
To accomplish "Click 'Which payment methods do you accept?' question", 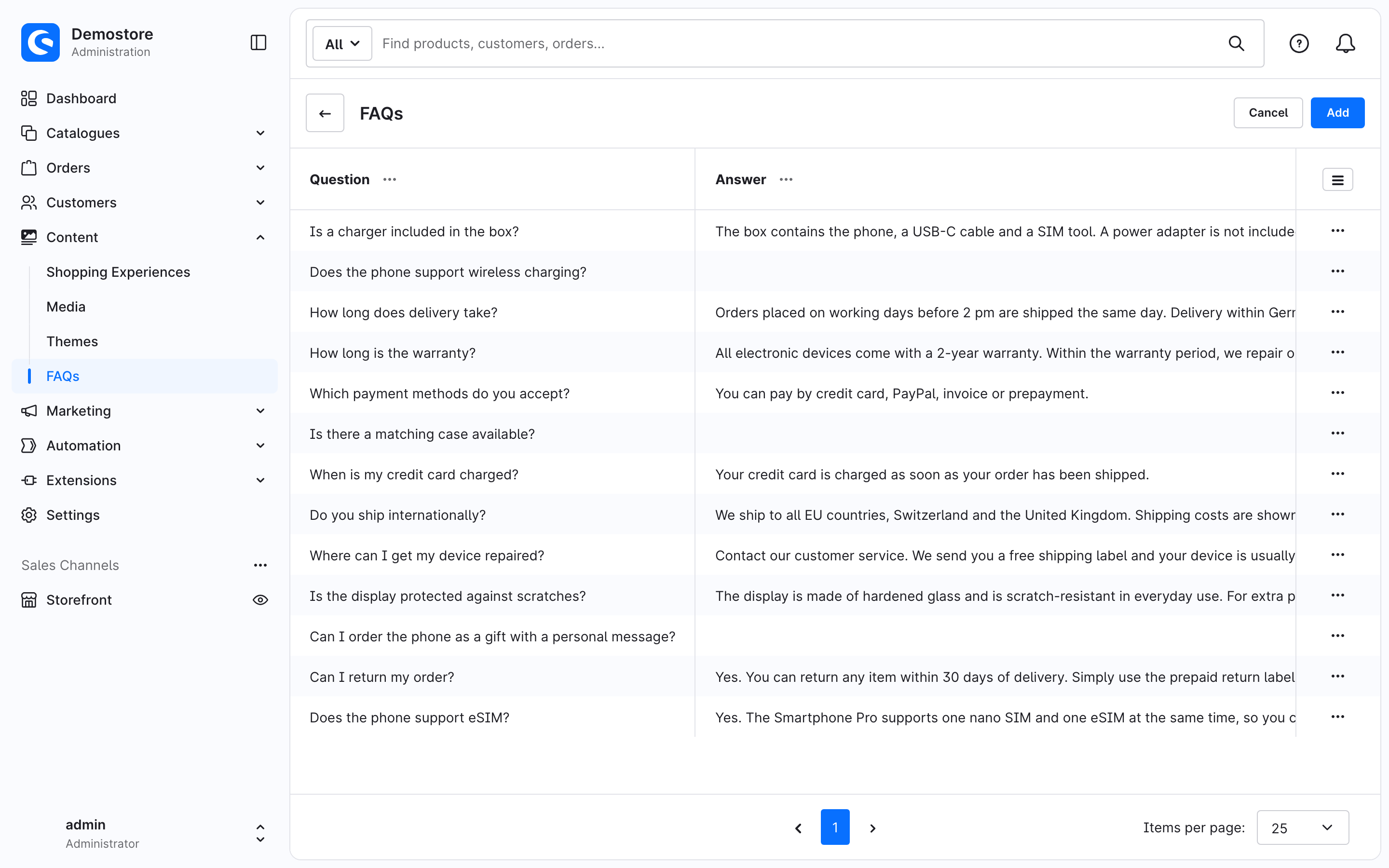I will point(440,393).
